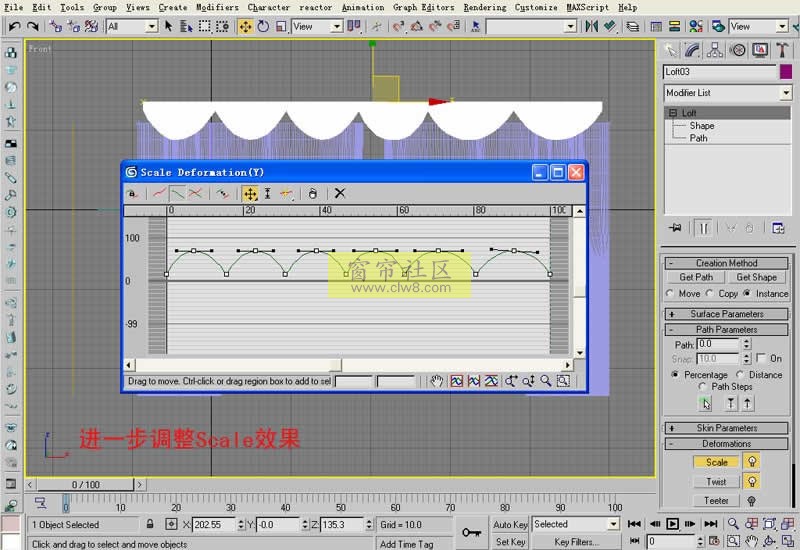Image resolution: width=800 pixels, height=550 pixels.
Task: Click Zoom magnifier in deformation window
Action: click(546, 381)
